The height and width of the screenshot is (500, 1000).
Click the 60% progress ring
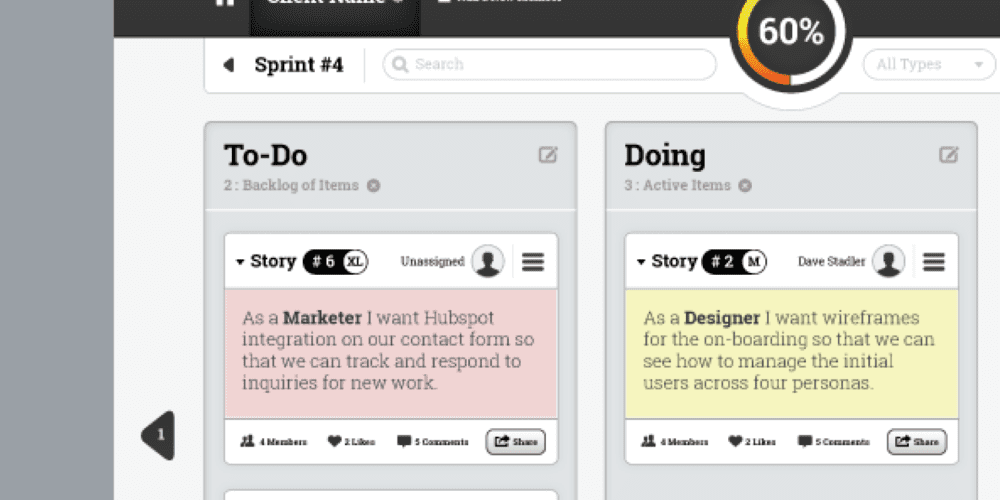click(x=791, y=33)
